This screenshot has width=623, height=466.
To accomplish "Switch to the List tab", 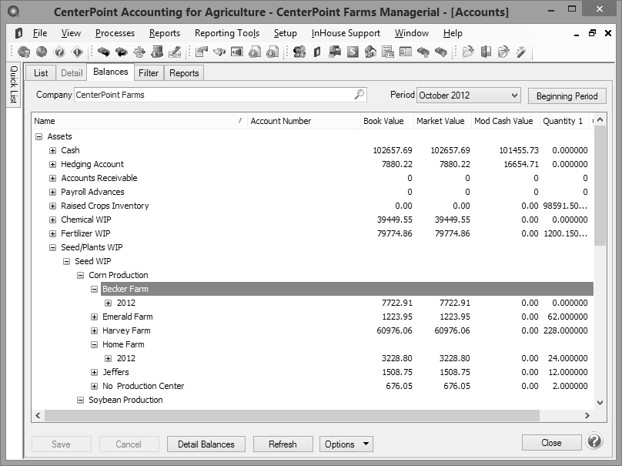I will 41,73.
